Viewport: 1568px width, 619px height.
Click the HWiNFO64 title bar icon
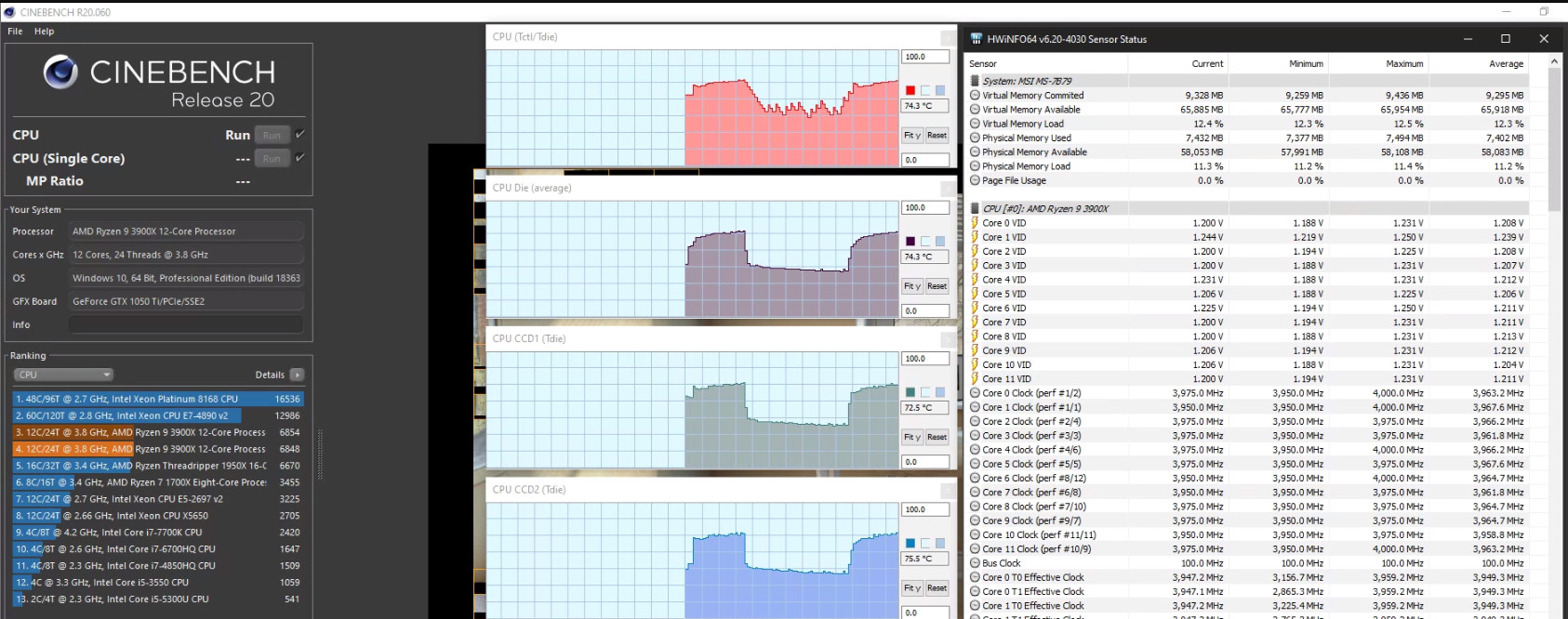[x=976, y=39]
